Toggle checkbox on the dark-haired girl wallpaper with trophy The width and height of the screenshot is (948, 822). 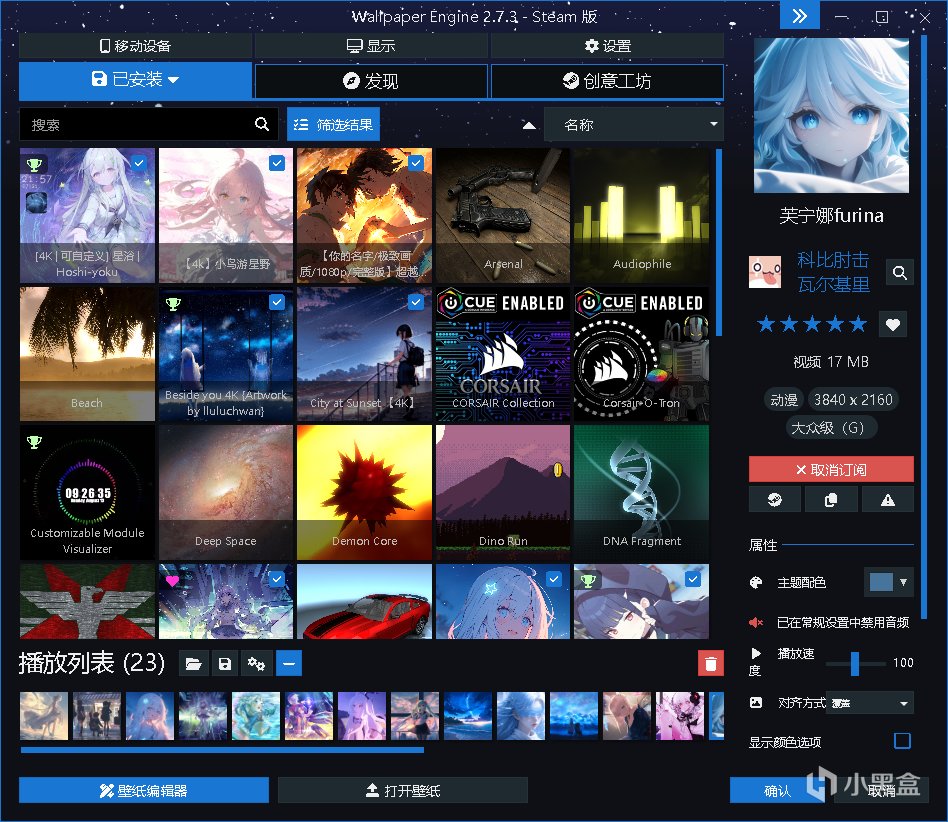(x=693, y=579)
